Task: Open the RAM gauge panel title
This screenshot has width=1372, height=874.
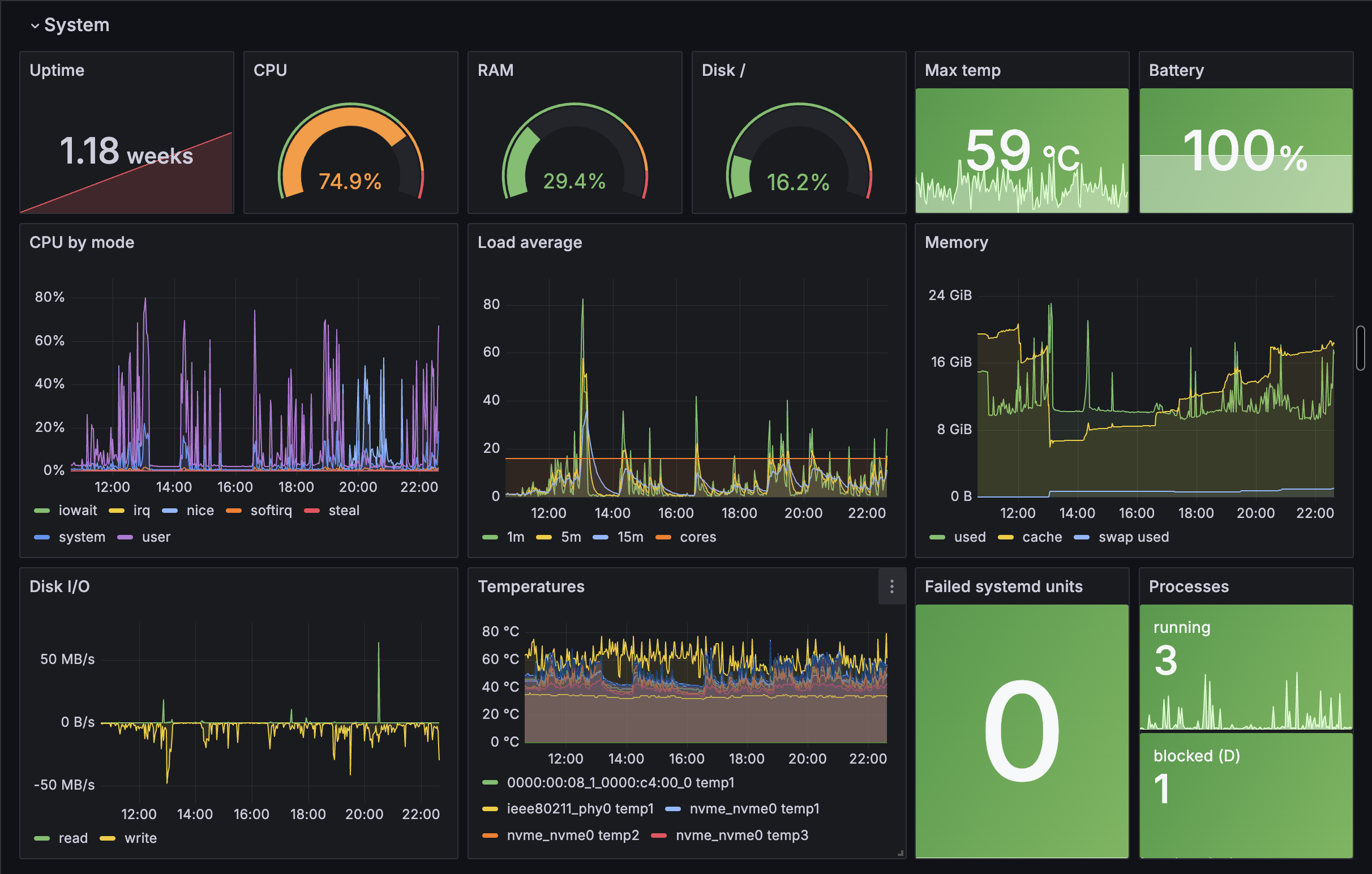Action: (x=496, y=70)
